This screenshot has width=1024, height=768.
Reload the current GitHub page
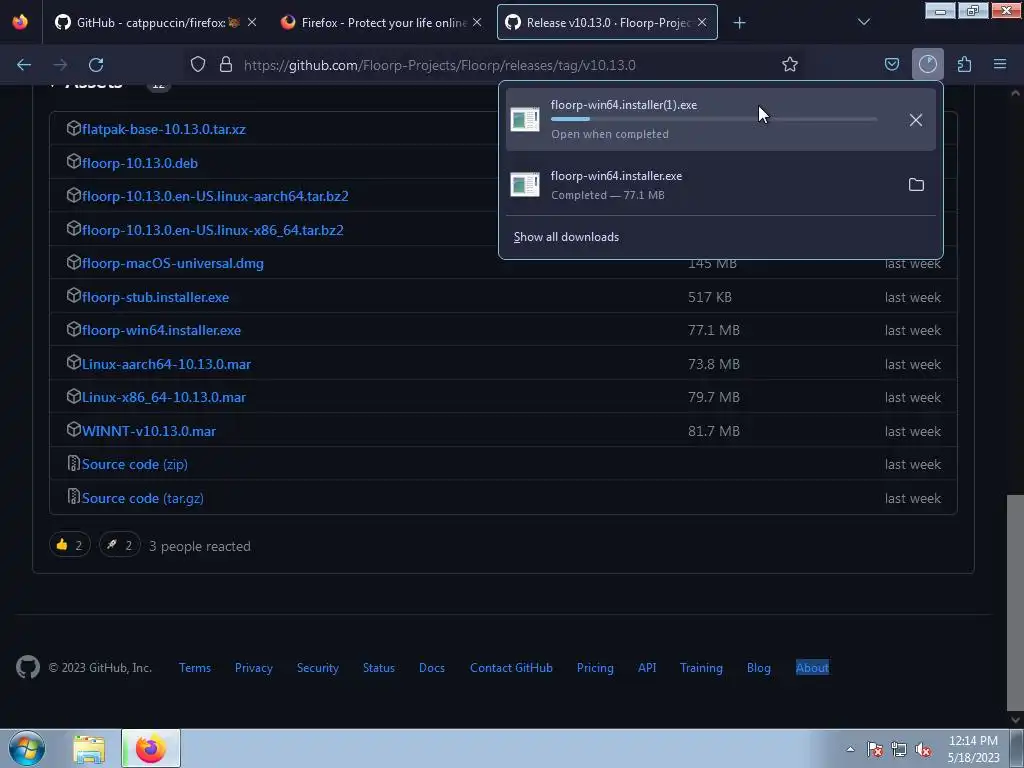click(96, 65)
